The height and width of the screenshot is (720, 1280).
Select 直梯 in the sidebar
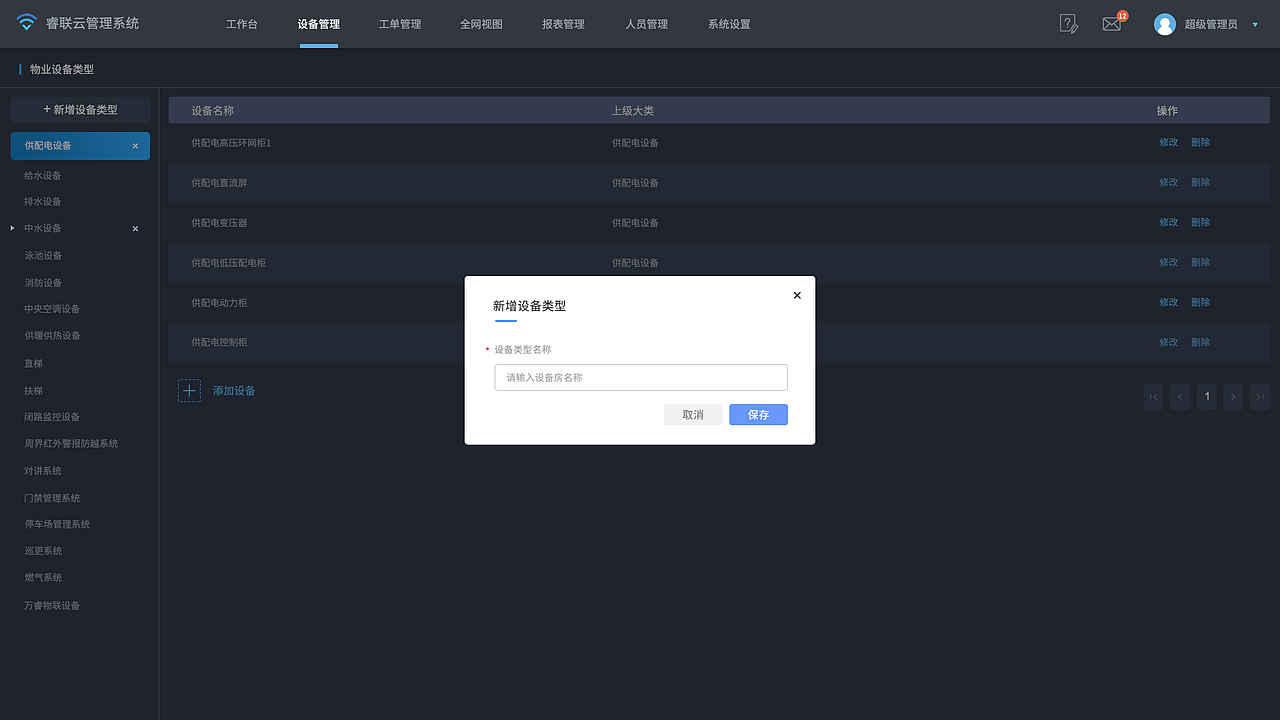pyautogui.click(x=33, y=364)
